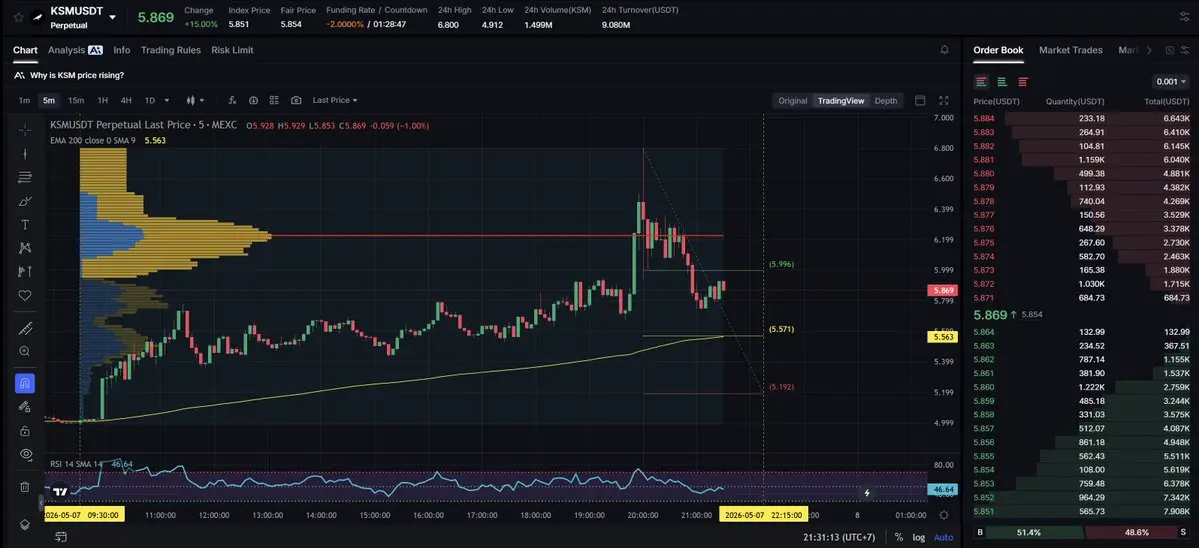Select the Text annotation tool
This screenshot has width=1199, height=548.
tap(24, 225)
